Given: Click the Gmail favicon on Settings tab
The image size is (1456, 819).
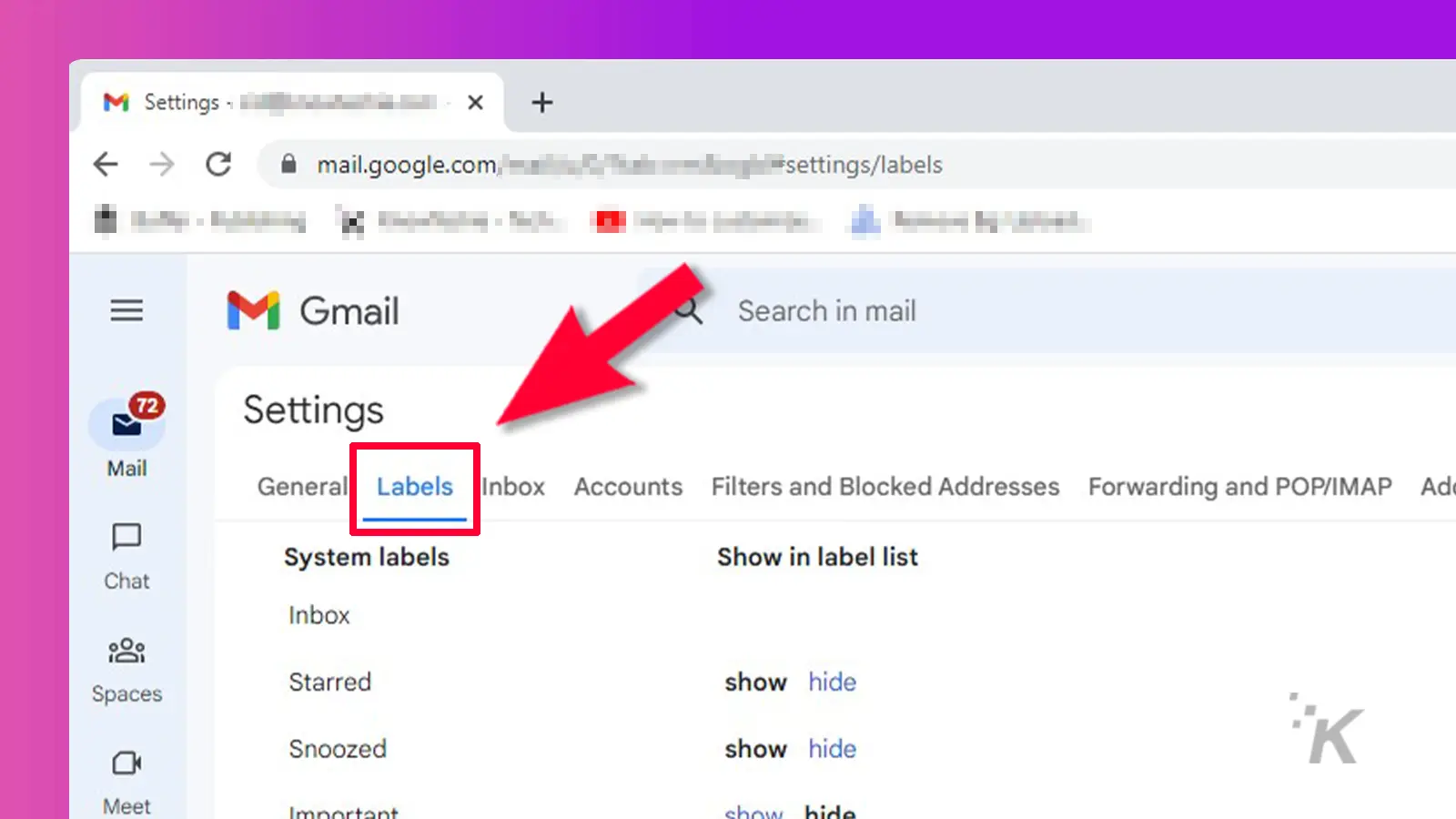Looking at the screenshot, I should coord(116,102).
